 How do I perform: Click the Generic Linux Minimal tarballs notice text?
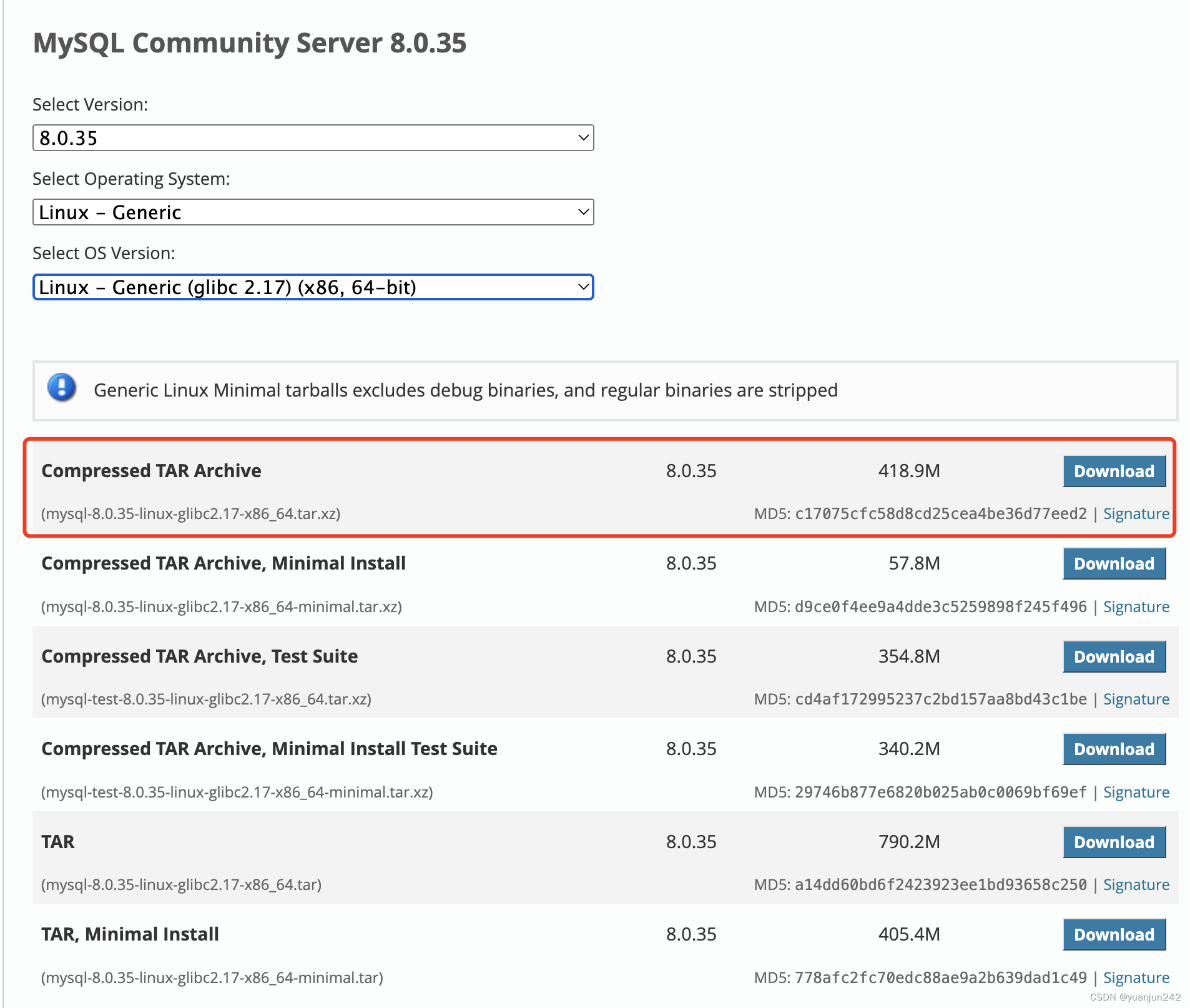(x=466, y=390)
